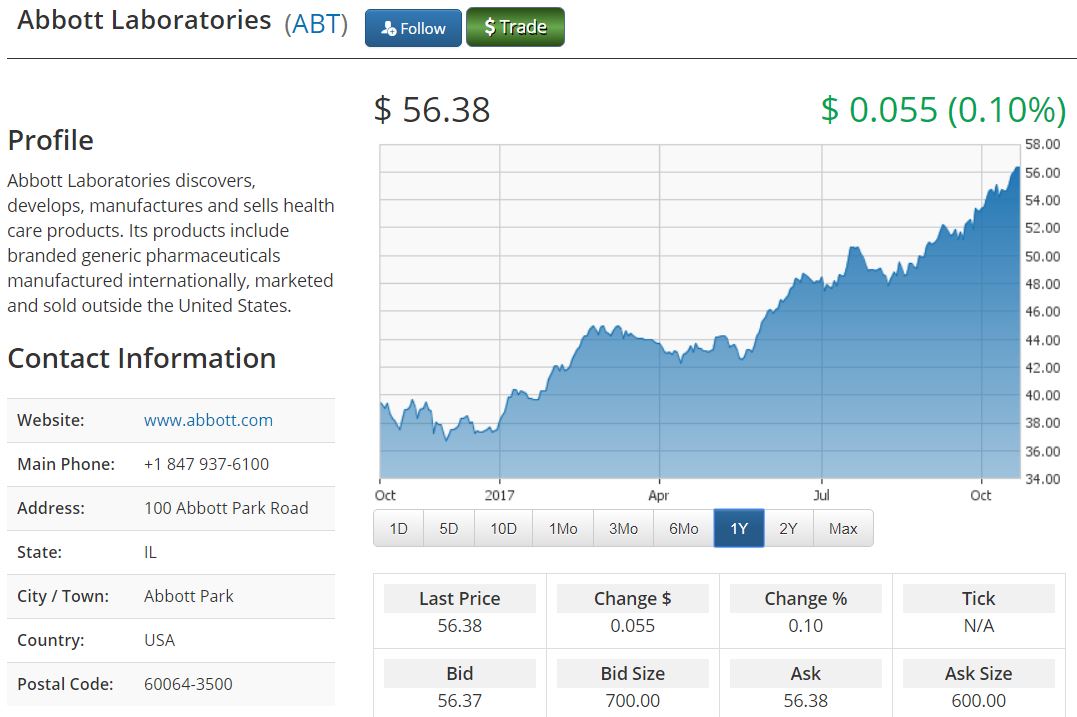Click the State value IL
Screen dimensions: 1077x717
[150, 552]
